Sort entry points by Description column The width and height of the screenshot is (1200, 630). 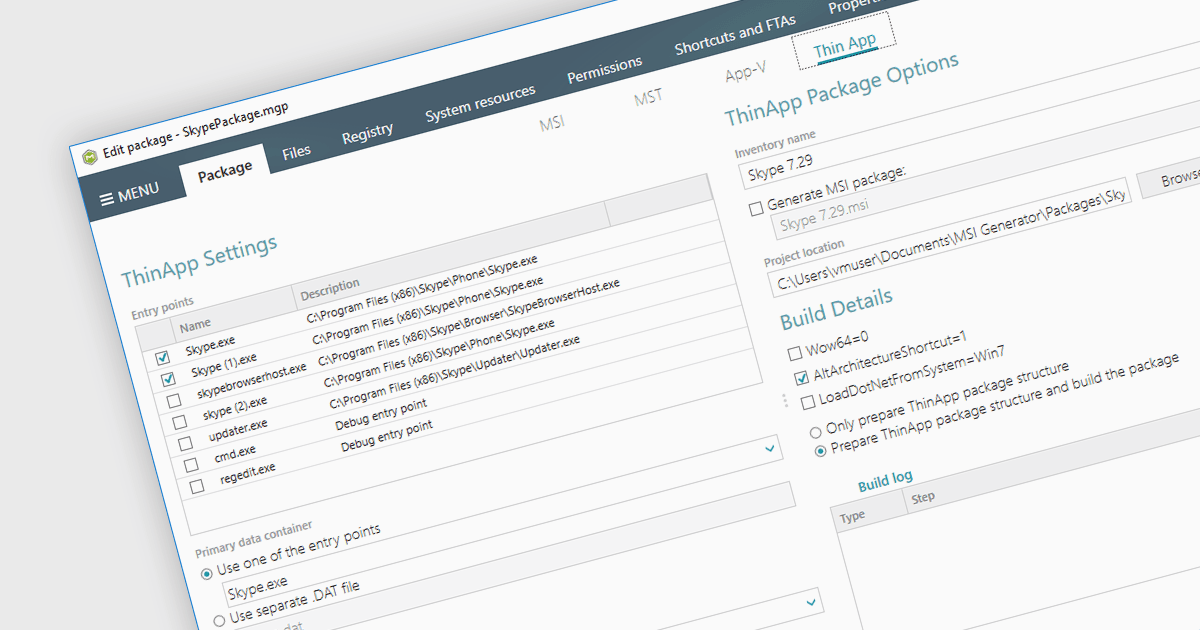pos(450,253)
